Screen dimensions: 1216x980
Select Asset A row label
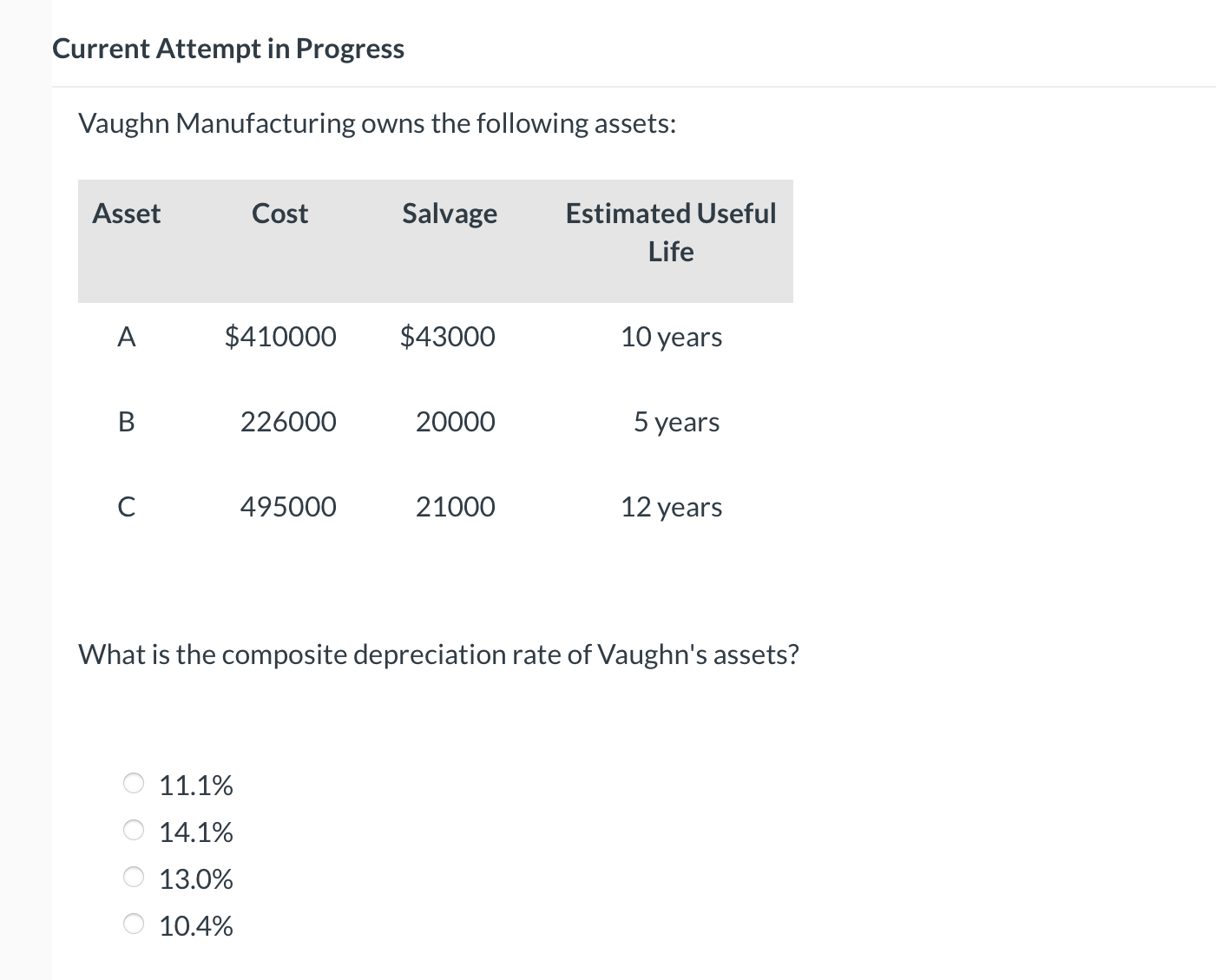point(127,337)
